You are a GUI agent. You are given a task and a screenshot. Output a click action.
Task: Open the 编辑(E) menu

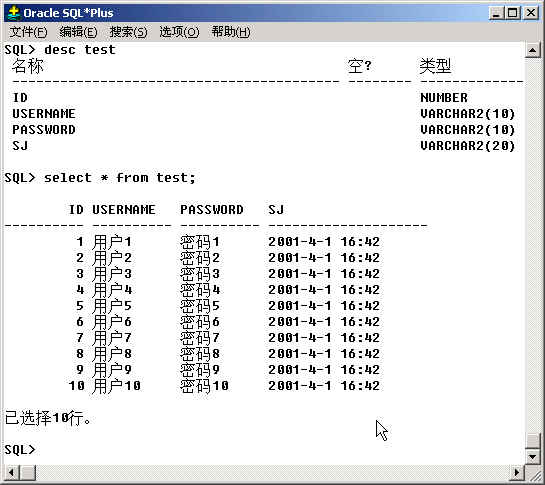click(78, 32)
